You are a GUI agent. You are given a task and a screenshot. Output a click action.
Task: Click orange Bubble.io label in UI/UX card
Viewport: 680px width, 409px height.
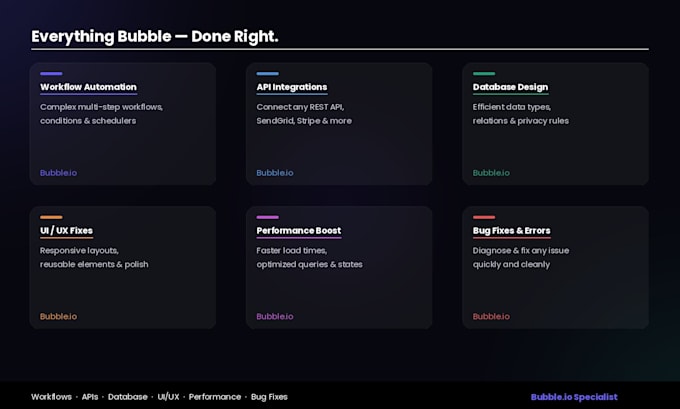(x=59, y=316)
